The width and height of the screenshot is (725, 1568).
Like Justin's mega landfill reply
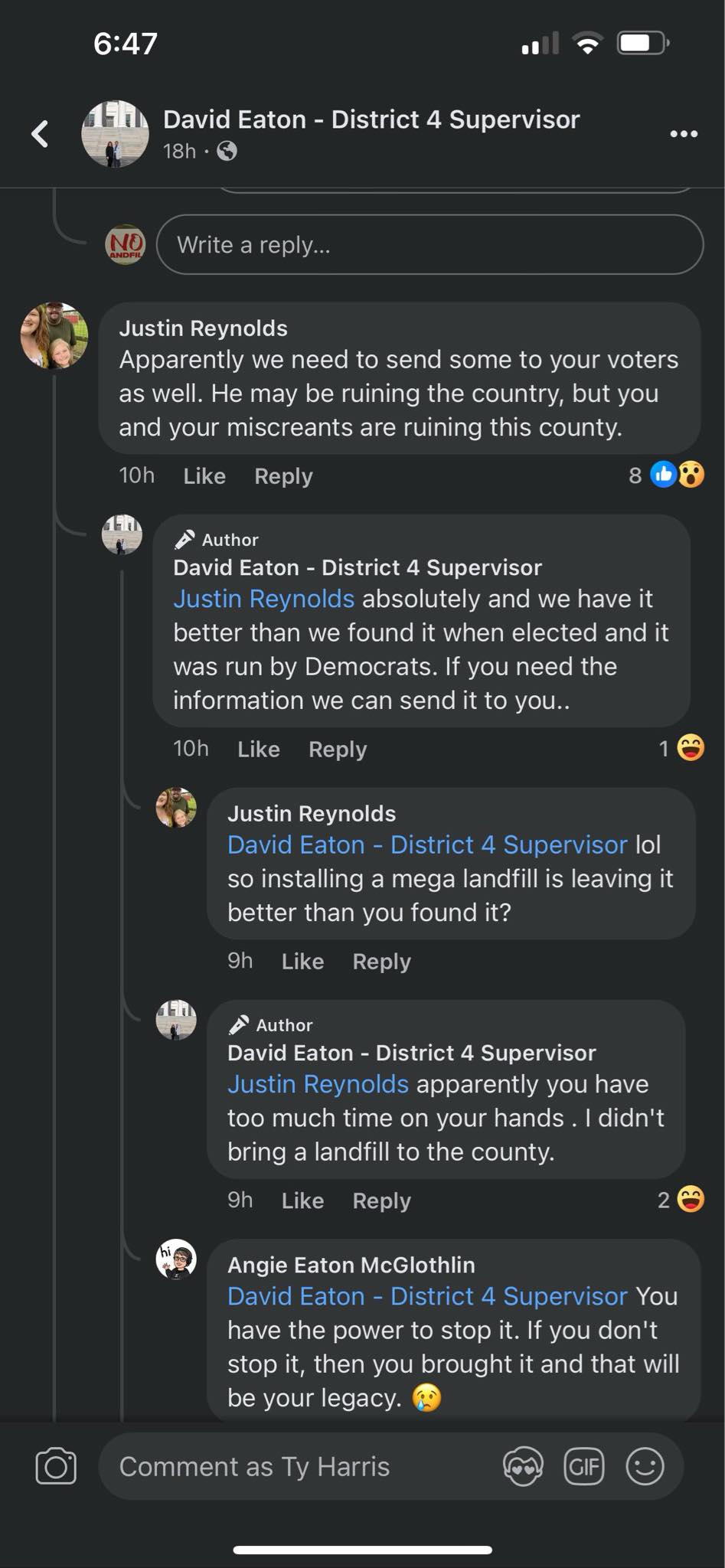click(302, 962)
